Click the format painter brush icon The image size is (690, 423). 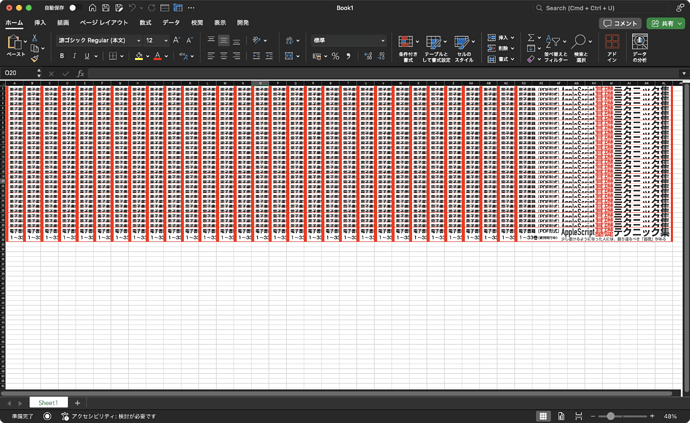35,59
